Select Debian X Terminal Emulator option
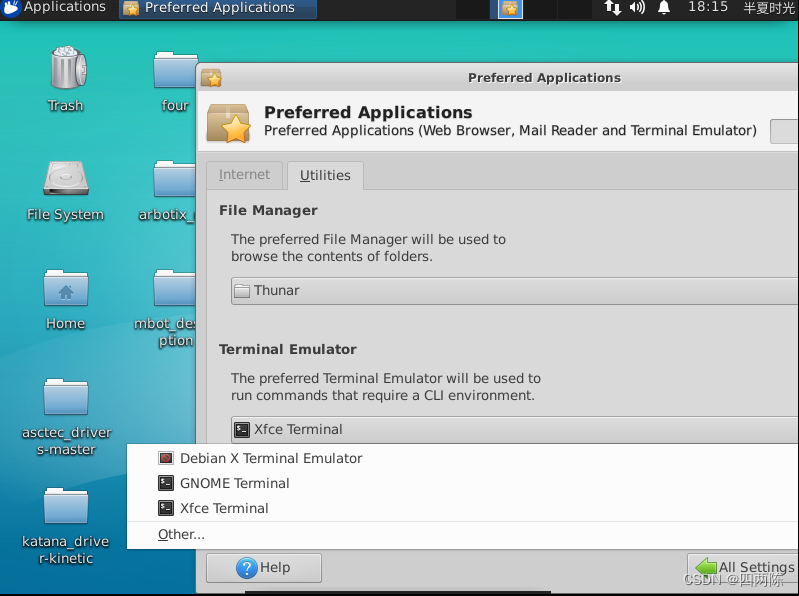The width and height of the screenshot is (799, 596). [463, 458]
